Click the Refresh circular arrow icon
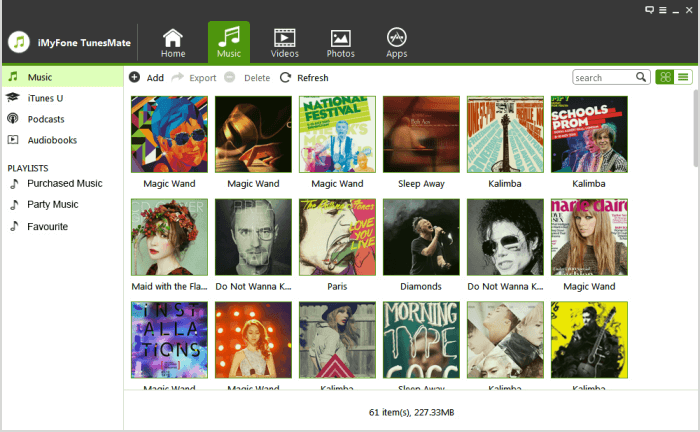Screen dimensions: 700x432 (x=285, y=78)
